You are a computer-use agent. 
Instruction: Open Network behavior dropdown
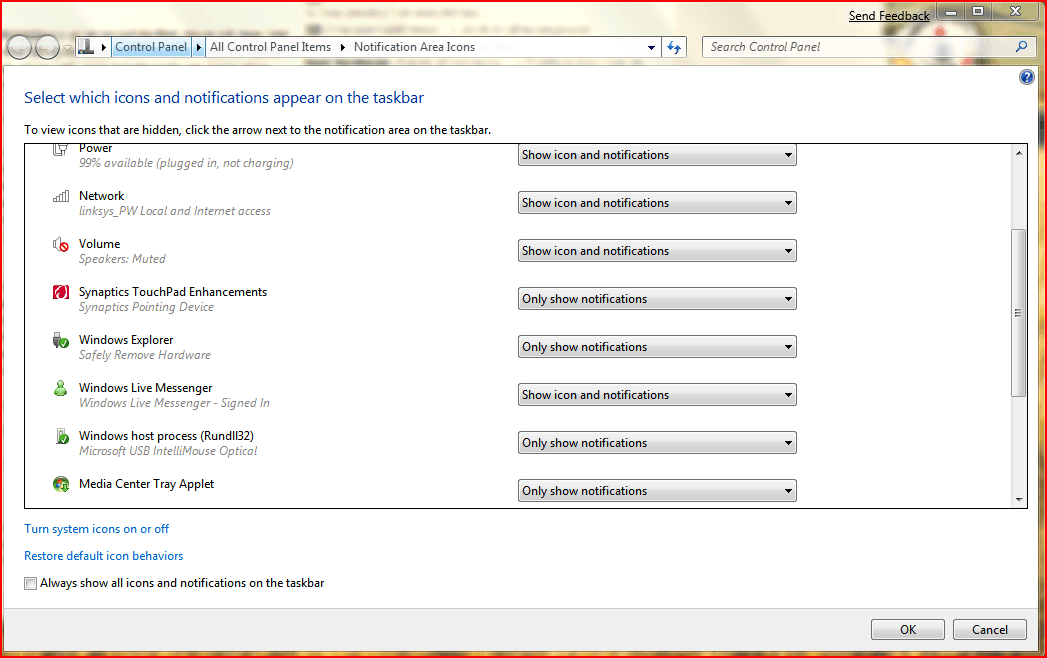657,203
